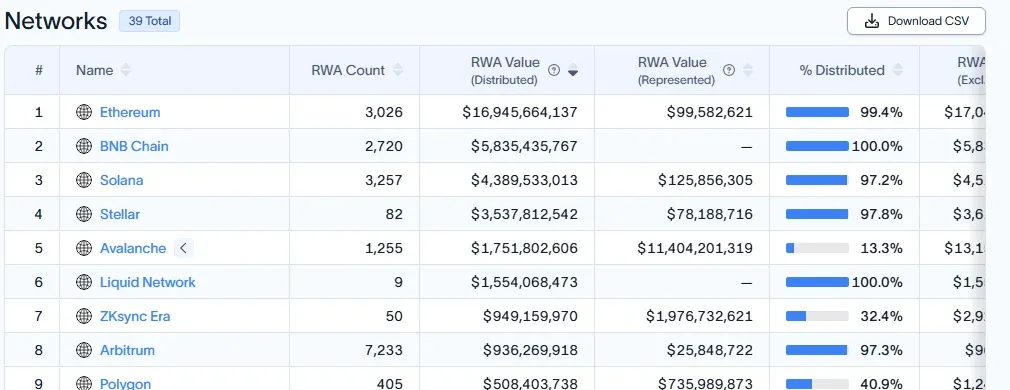
Task: Click the globe icon beside ZKsync Era
Action: (84, 316)
